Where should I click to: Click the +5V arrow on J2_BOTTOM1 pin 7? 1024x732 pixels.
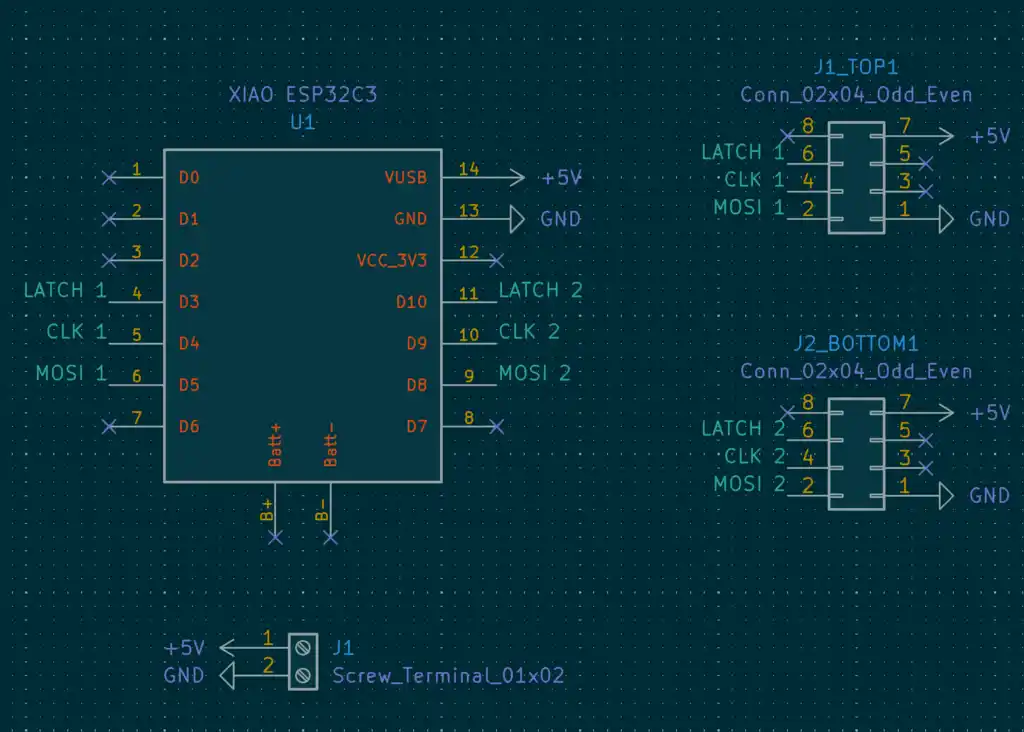pyautogui.click(x=945, y=413)
